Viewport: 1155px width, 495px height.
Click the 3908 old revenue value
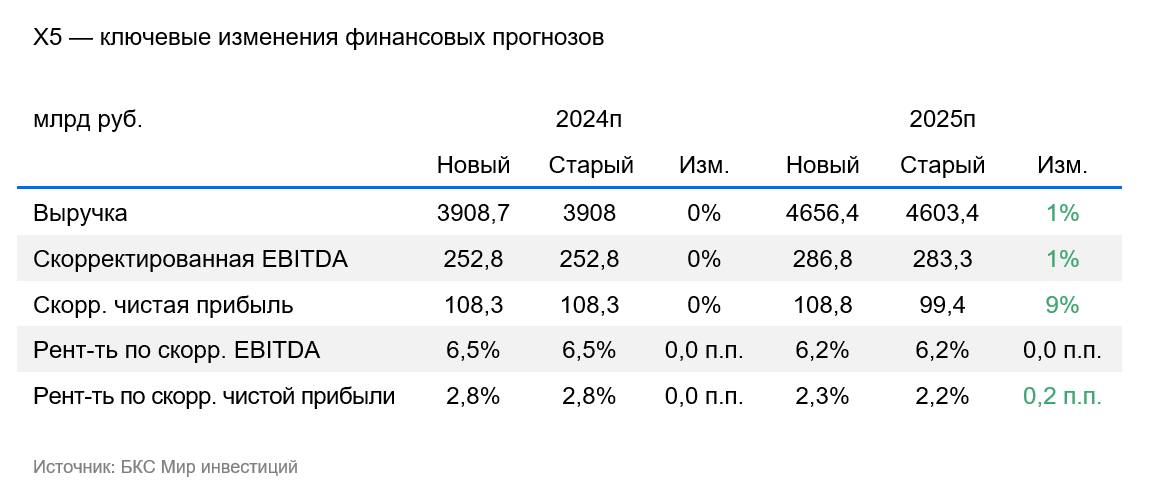589,214
